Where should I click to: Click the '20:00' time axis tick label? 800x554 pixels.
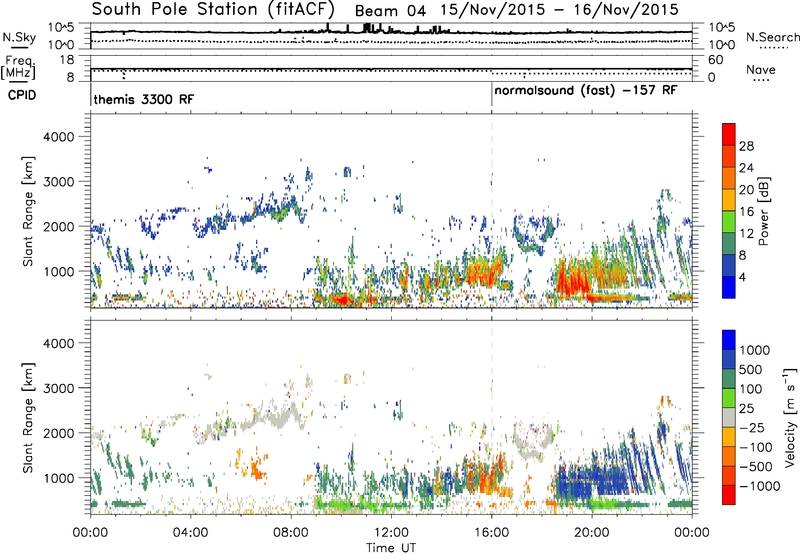[x=592, y=533]
